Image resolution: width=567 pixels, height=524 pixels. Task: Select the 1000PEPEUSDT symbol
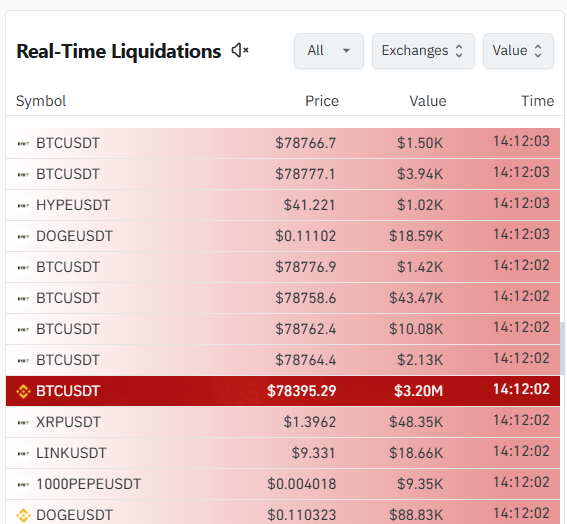pyautogui.click(x=89, y=484)
